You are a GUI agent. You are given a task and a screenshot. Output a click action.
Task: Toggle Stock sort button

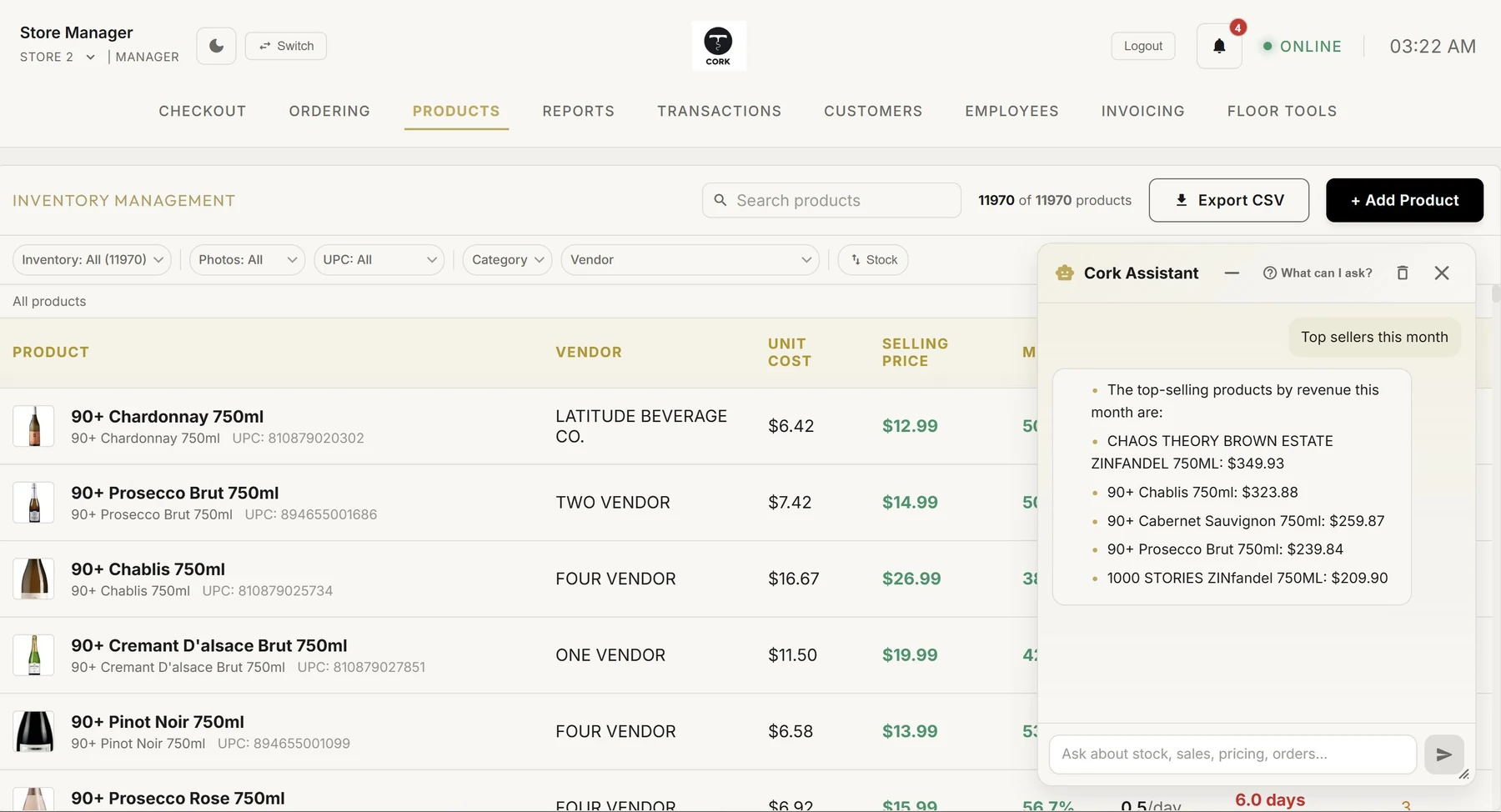(x=873, y=260)
